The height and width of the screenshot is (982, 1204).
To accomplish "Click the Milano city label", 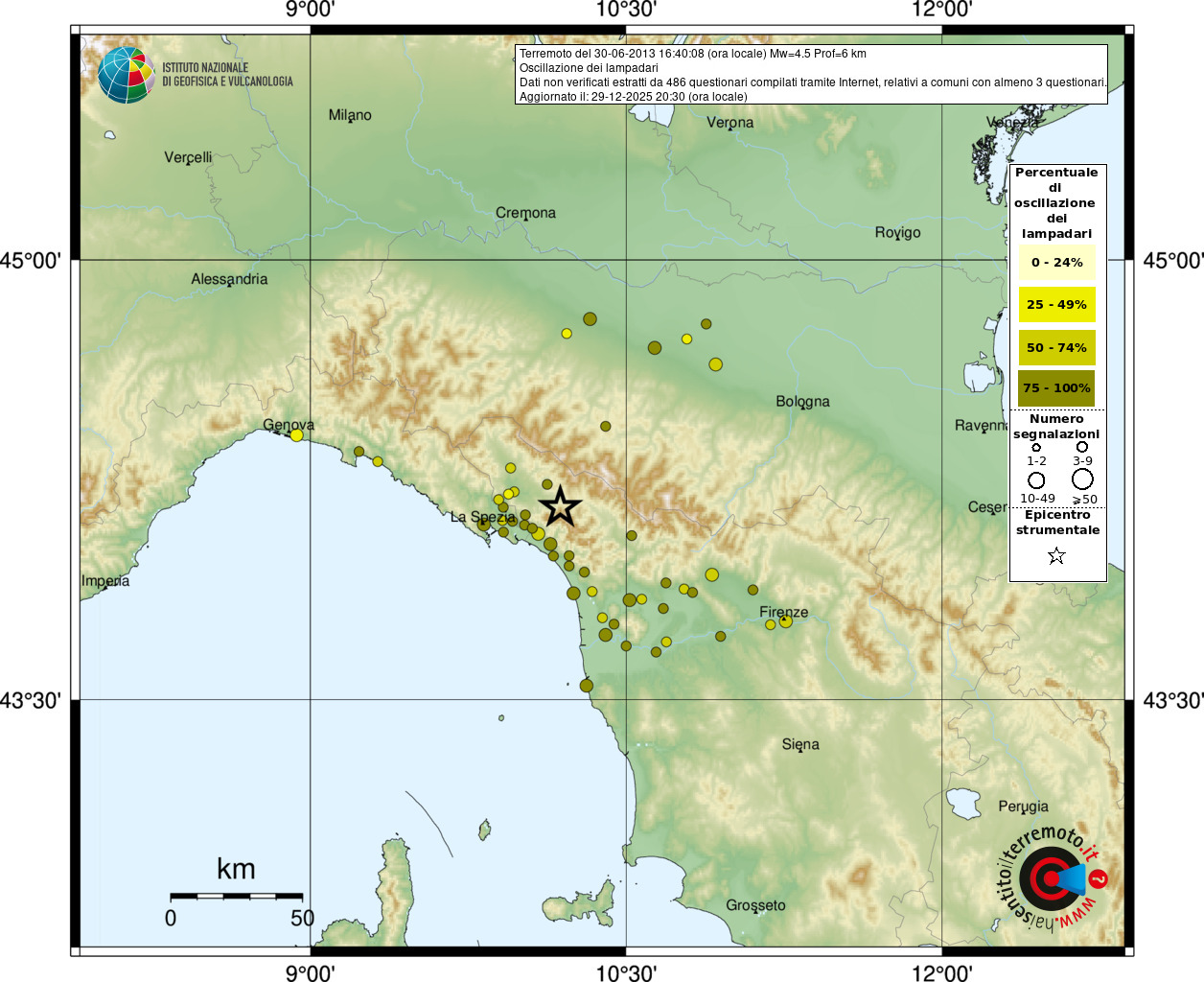I will [350, 115].
